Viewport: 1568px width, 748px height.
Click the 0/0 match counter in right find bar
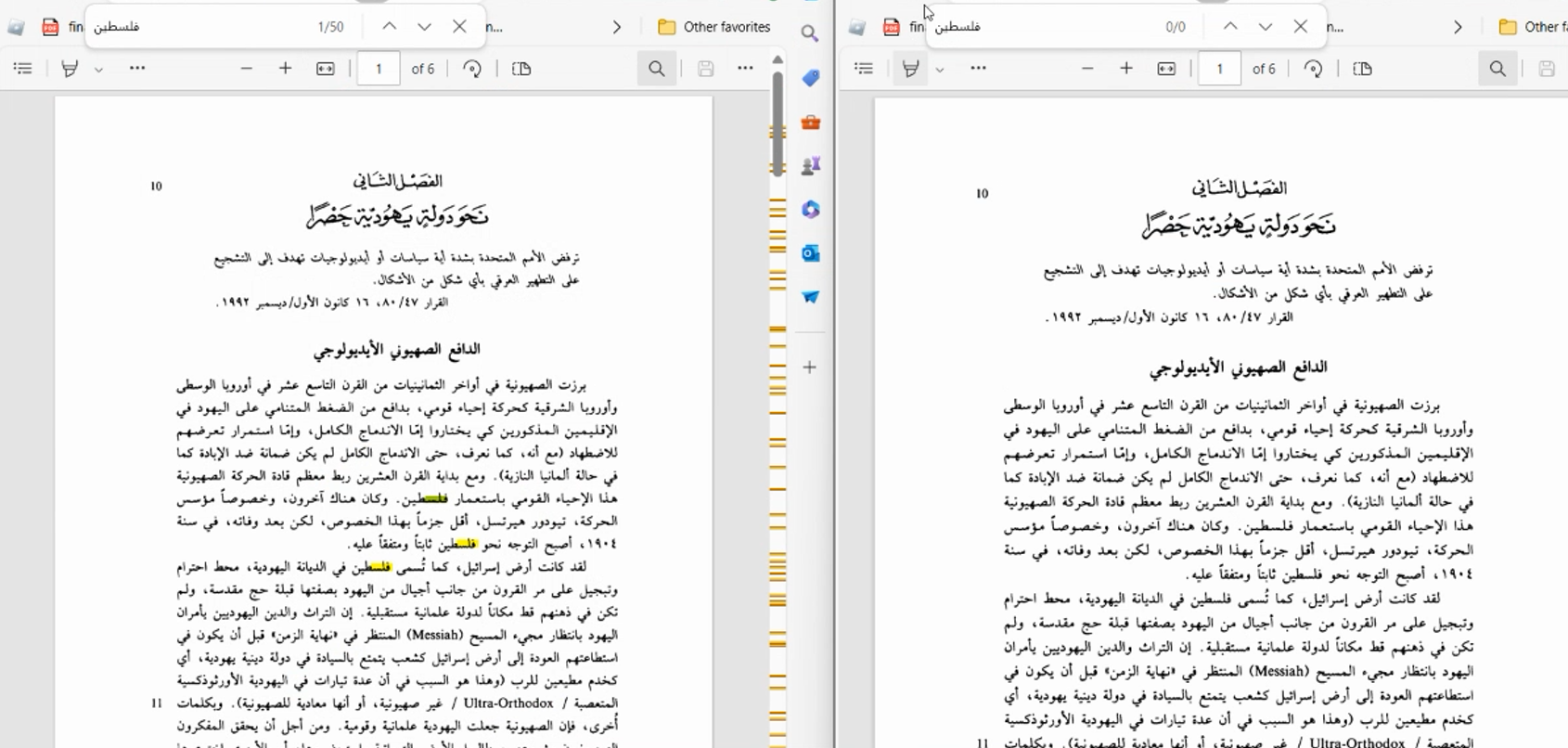coord(1176,27)
